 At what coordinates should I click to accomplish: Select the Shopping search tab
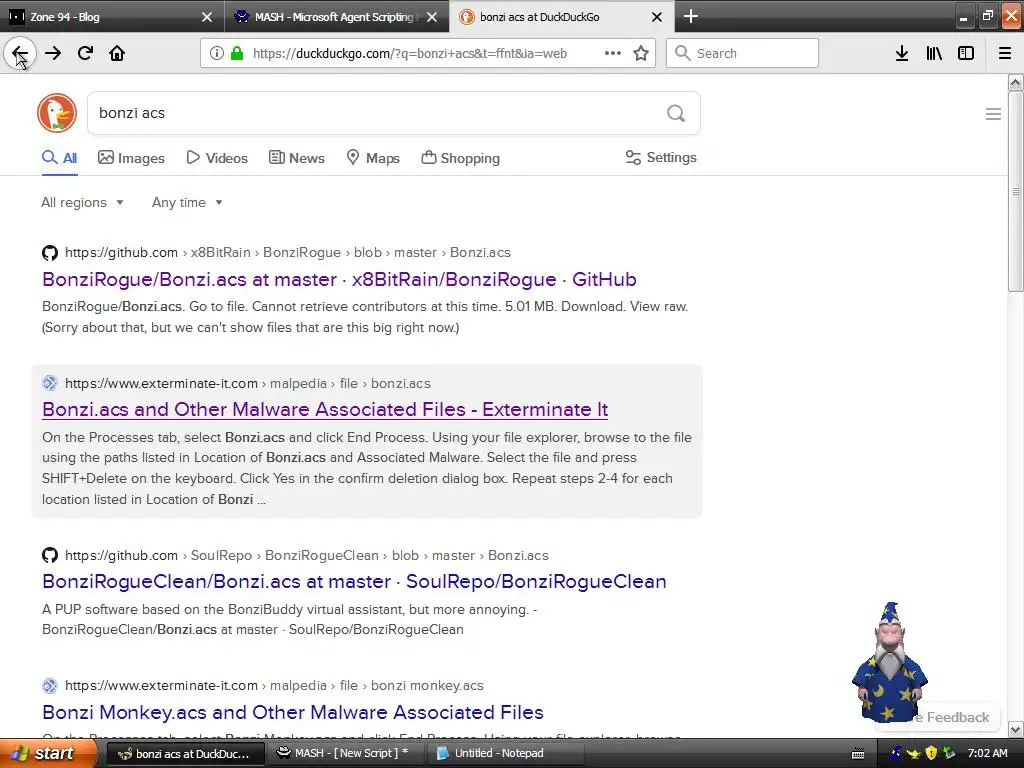pyautogui.click(x=460, y=158)
